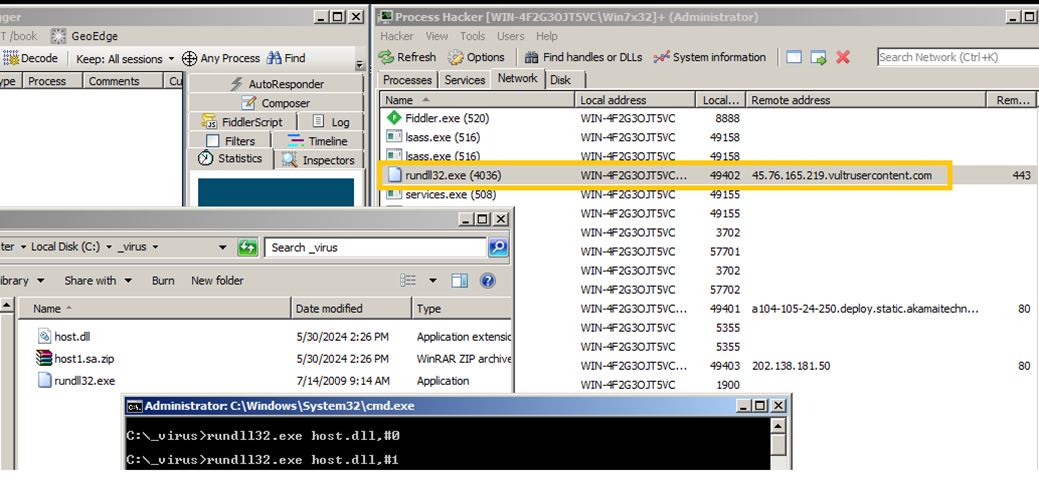Click the red X terminate icon
The image size is (1039, 489).
tap(843, 58)
